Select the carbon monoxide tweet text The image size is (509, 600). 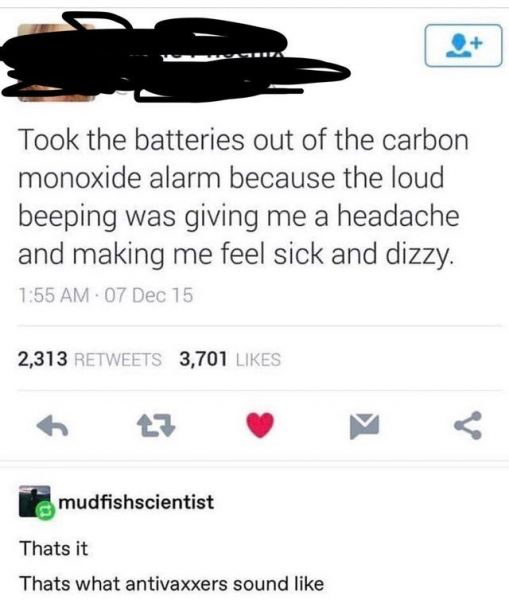243,197
